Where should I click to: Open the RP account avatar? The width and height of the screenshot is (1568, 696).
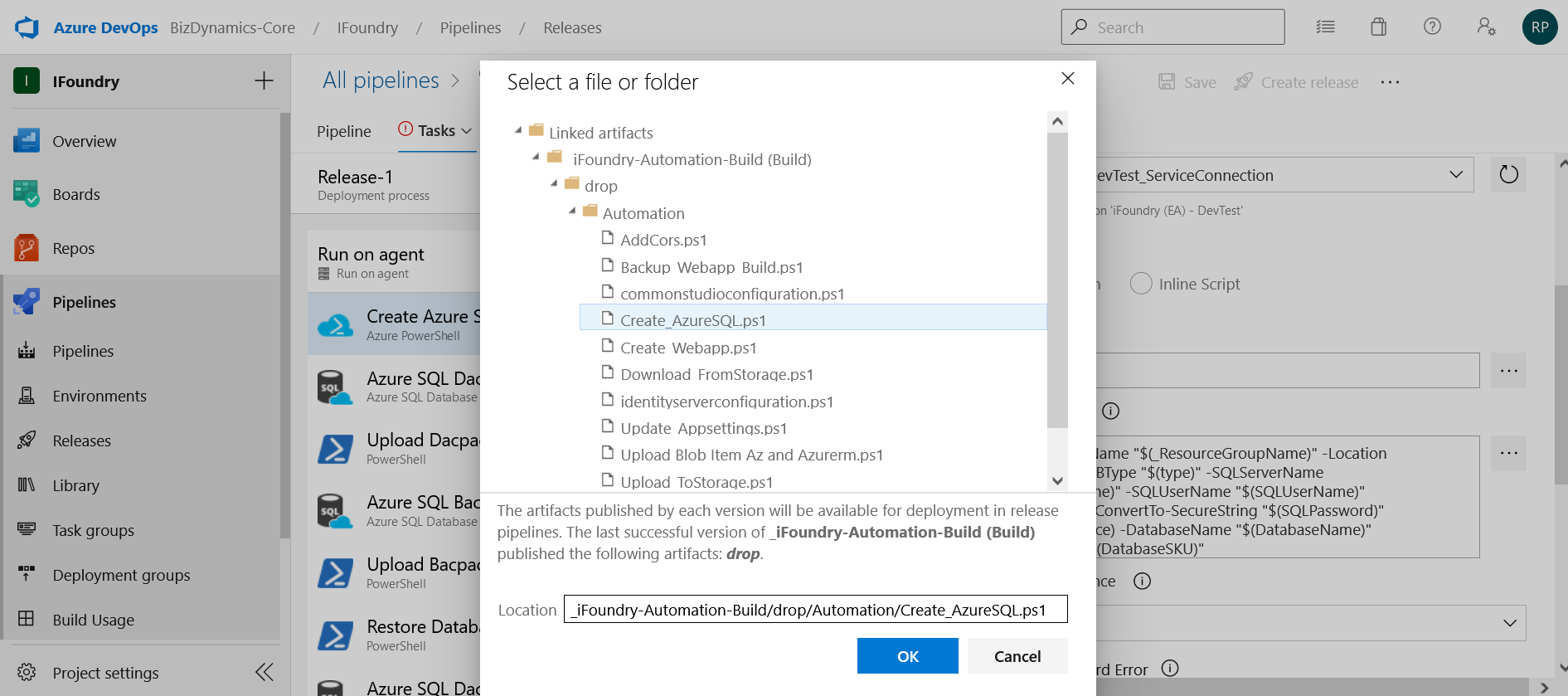pos(1540,27)
